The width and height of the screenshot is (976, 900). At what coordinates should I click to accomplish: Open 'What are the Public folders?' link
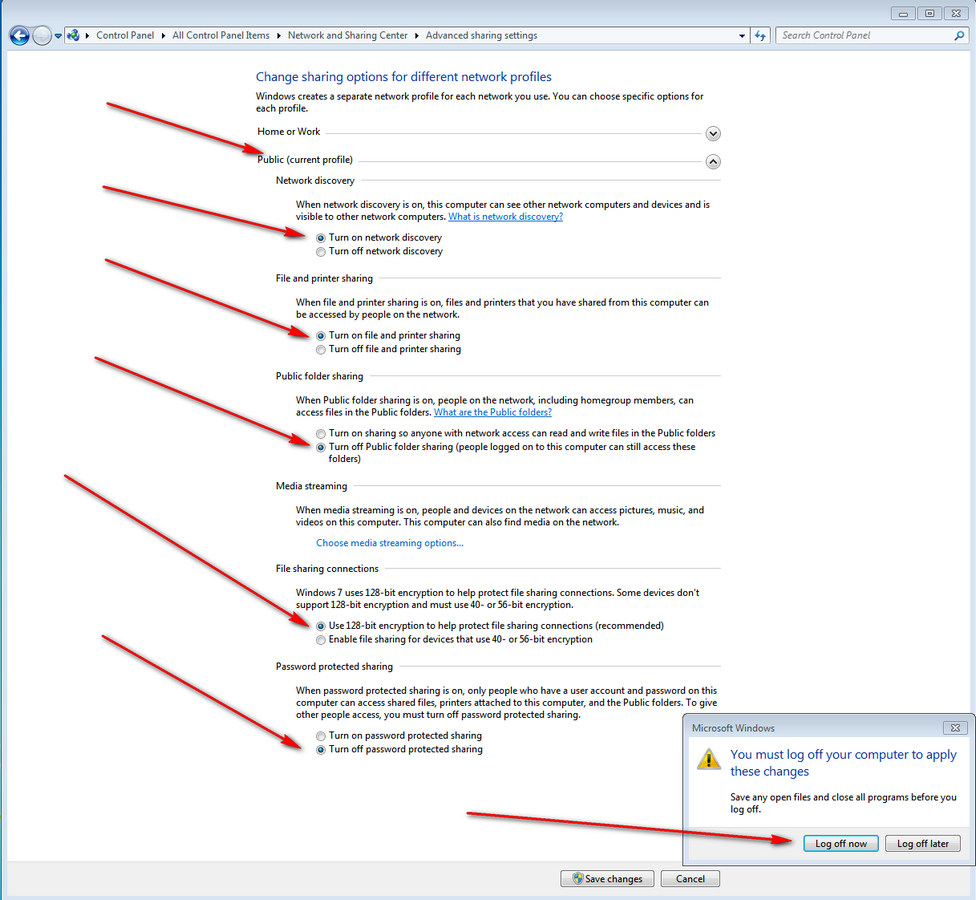click(x=493, y=412)
